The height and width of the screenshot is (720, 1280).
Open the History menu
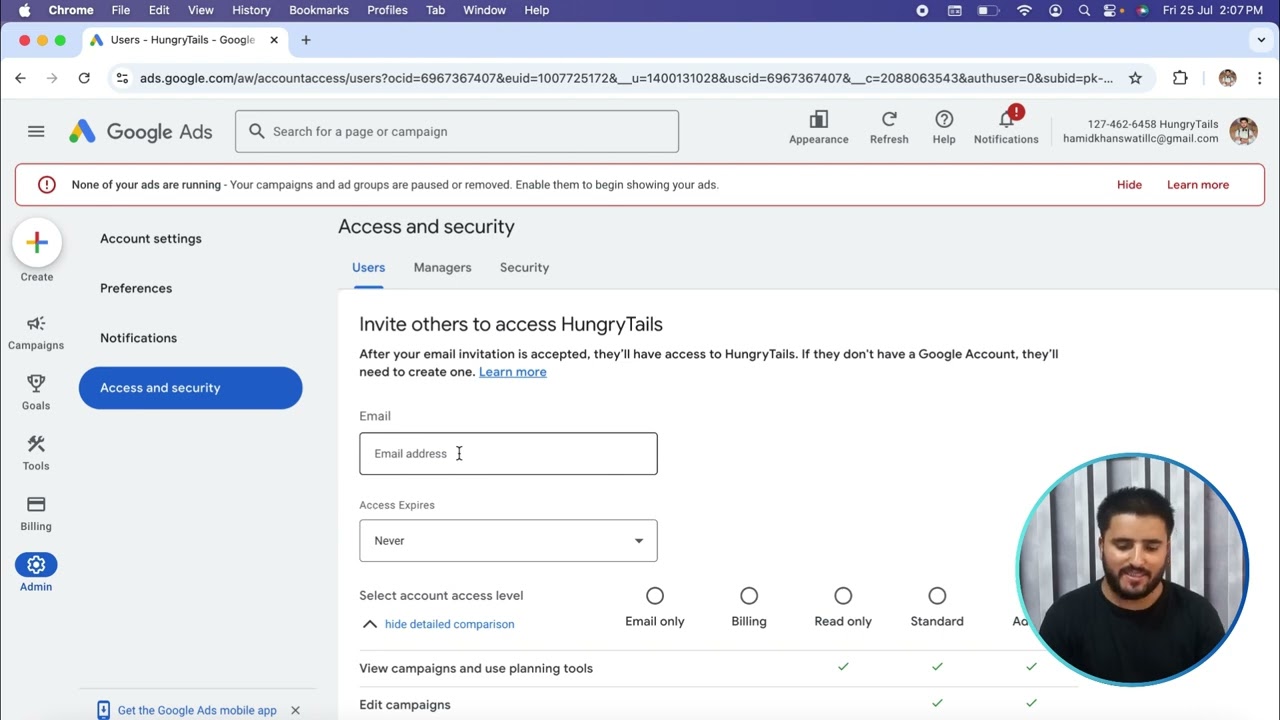251,10
